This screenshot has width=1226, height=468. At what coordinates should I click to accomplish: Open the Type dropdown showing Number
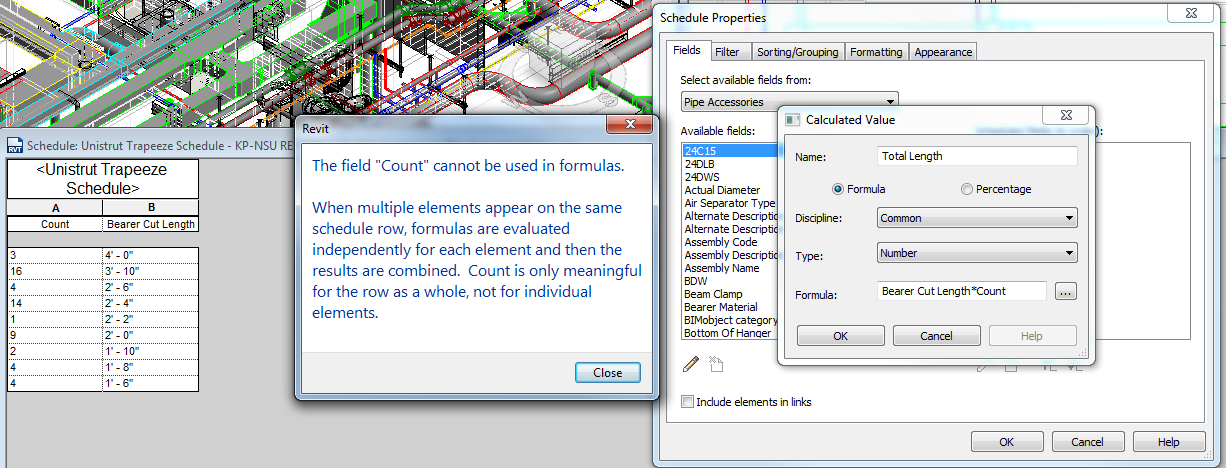pos(977,253)
